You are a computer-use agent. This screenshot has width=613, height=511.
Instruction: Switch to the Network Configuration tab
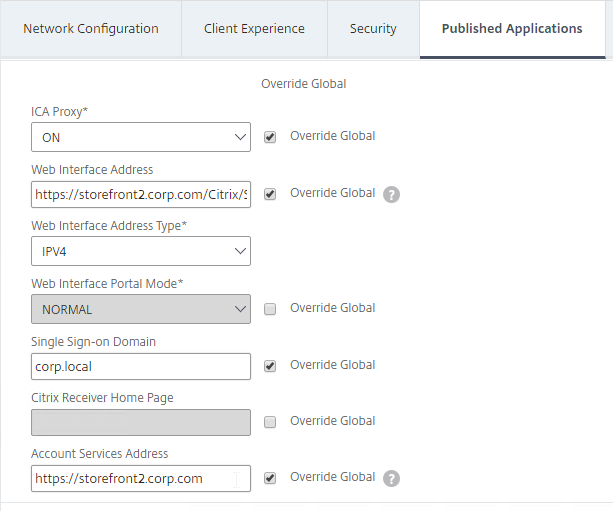click(x=91, y=29)
